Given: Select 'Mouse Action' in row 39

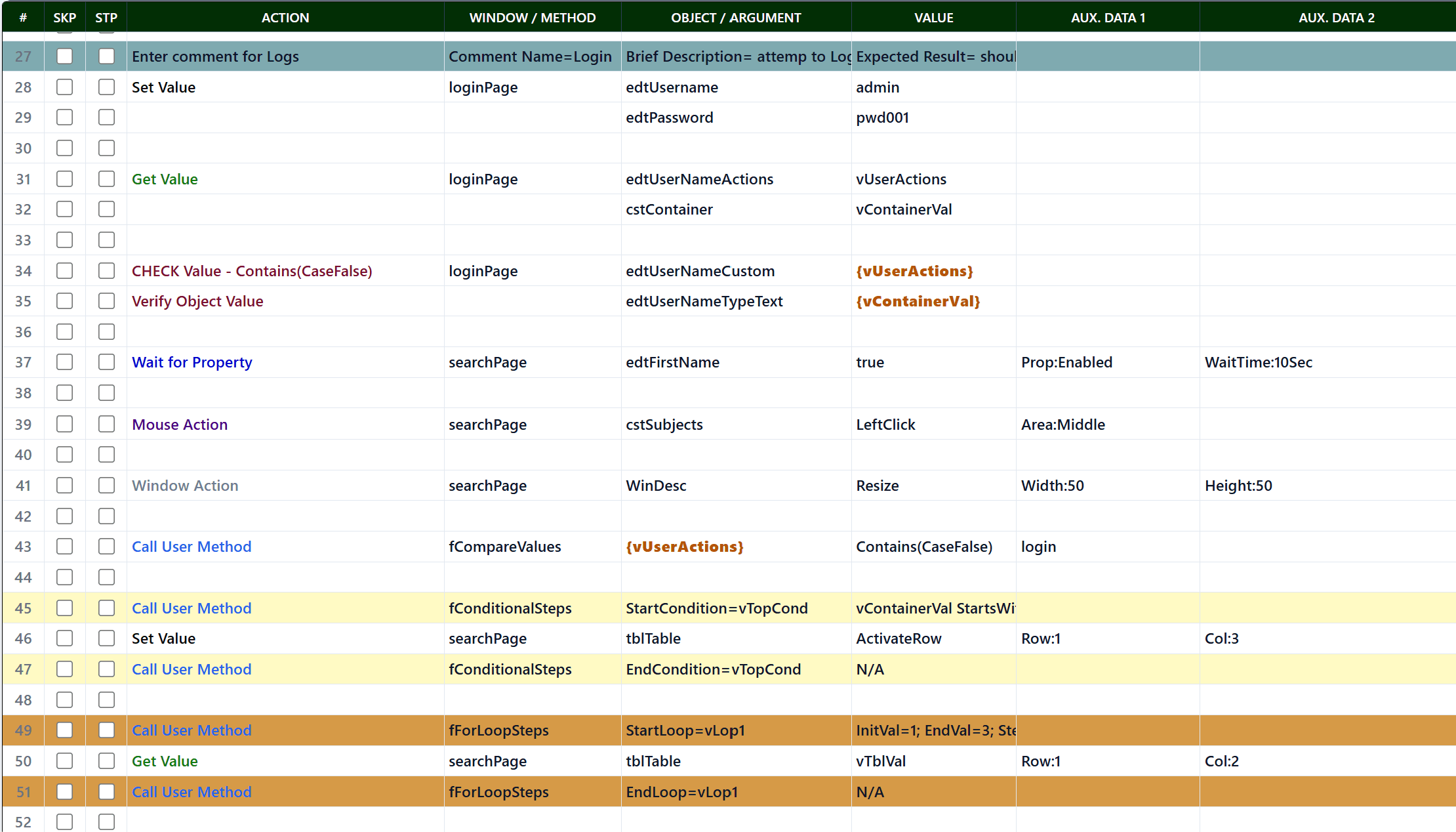Looking at the screenshot, I should coord(285,425).
